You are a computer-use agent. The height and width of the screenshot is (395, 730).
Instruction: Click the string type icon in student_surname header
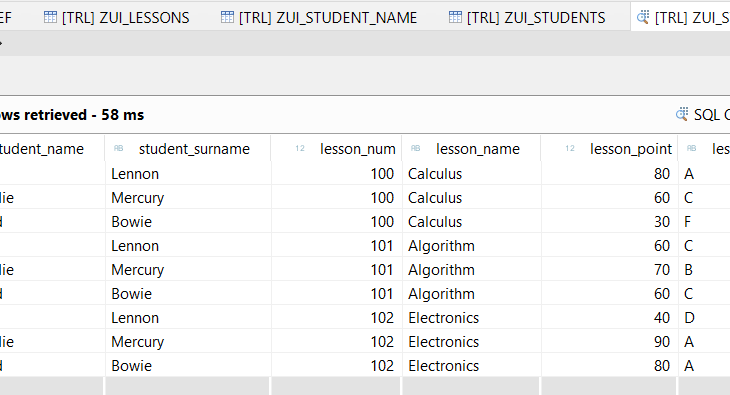pyautogui.click(x=119, y=148)
